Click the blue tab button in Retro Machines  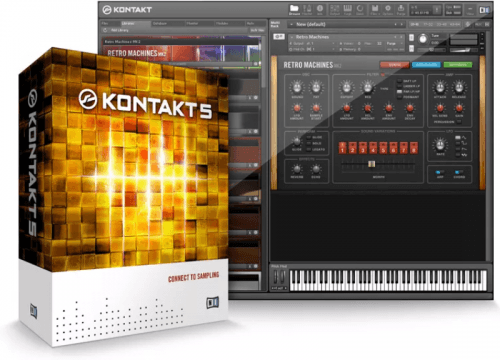pos(426,65)
